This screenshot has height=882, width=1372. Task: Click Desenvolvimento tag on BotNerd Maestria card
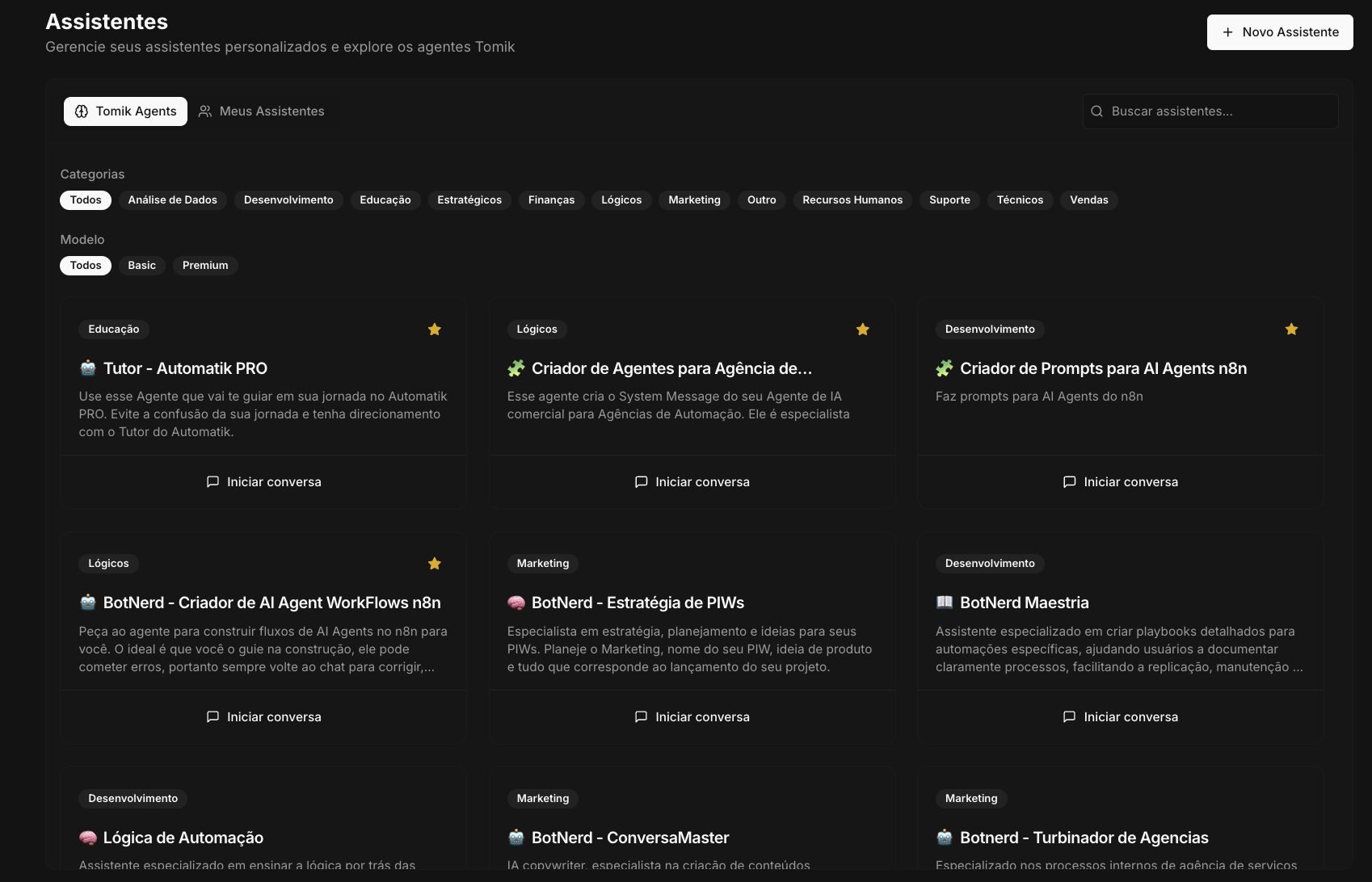click(x=990, y=563)
